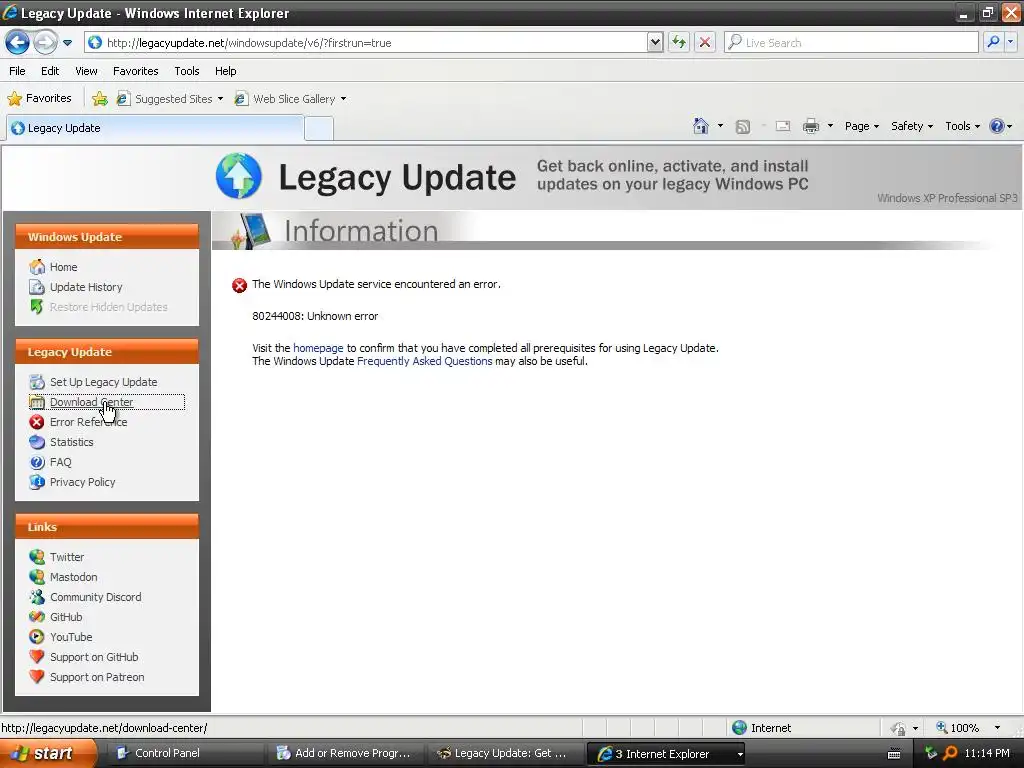
Task: Click the Home page icon in command bar
Action: (x=701, y=126)
